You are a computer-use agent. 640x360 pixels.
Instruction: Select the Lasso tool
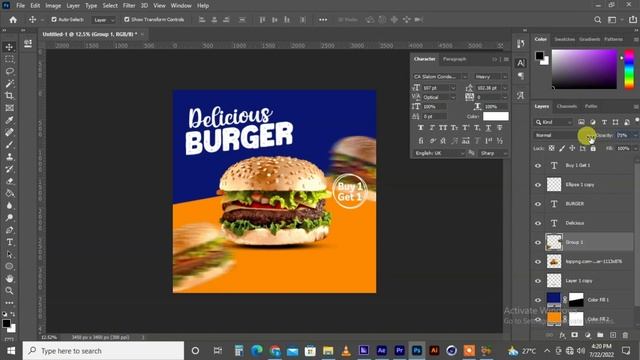click(9, 71)
